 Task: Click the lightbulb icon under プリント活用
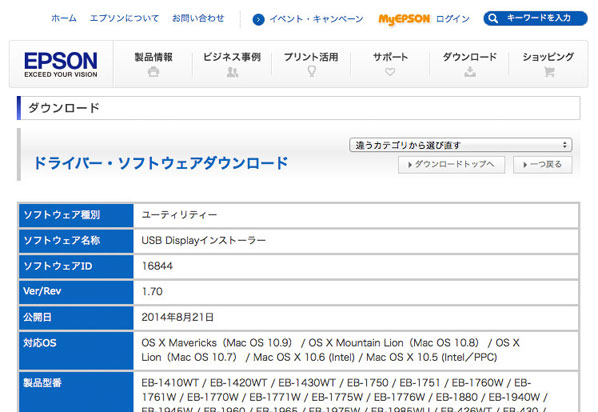312,71
